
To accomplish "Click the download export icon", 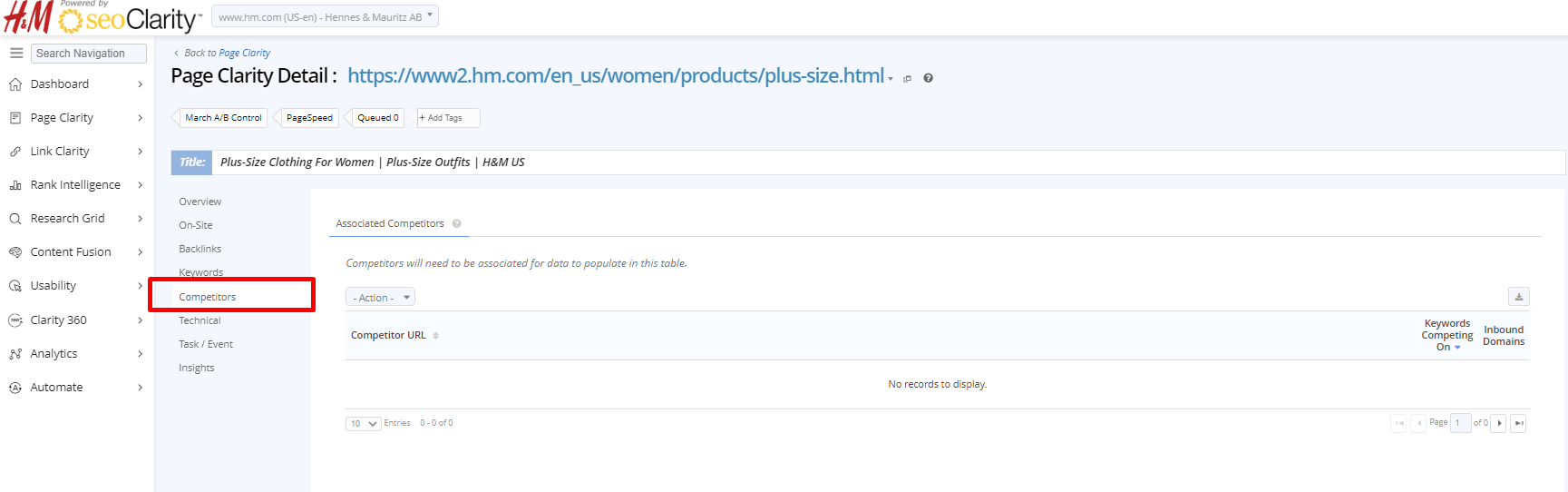I will 1518,297.
